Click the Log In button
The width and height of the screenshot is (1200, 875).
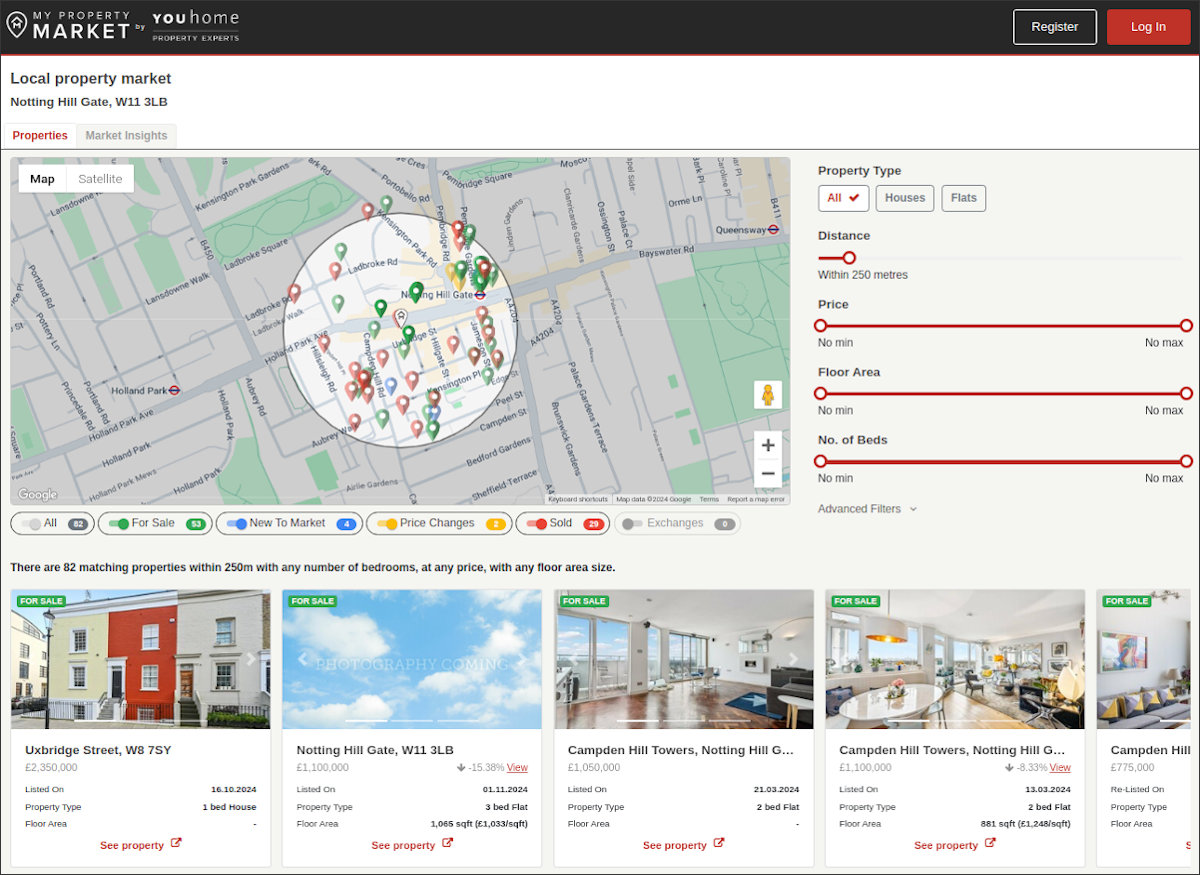pos(1148,27)
